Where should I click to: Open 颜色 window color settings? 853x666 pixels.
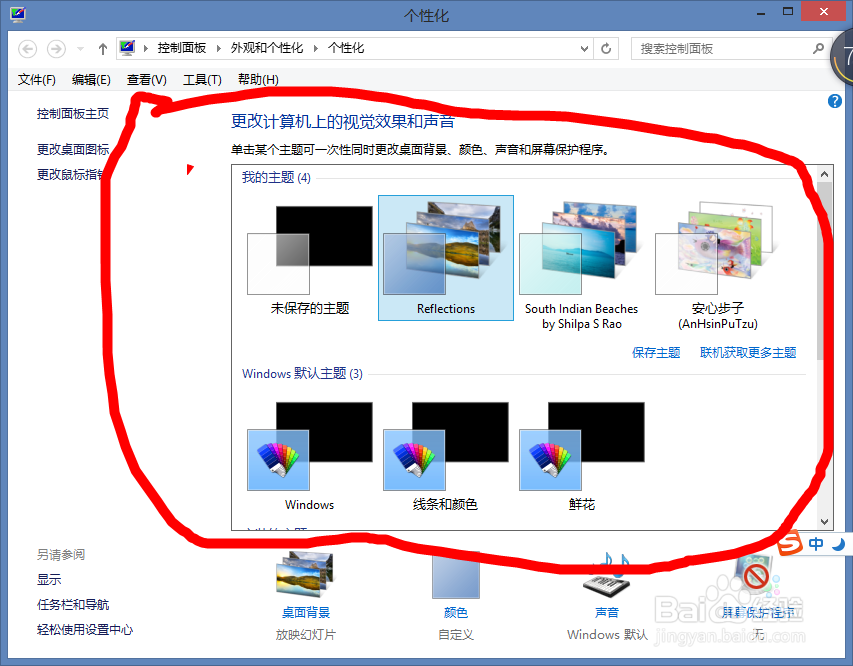click(455, 577)
